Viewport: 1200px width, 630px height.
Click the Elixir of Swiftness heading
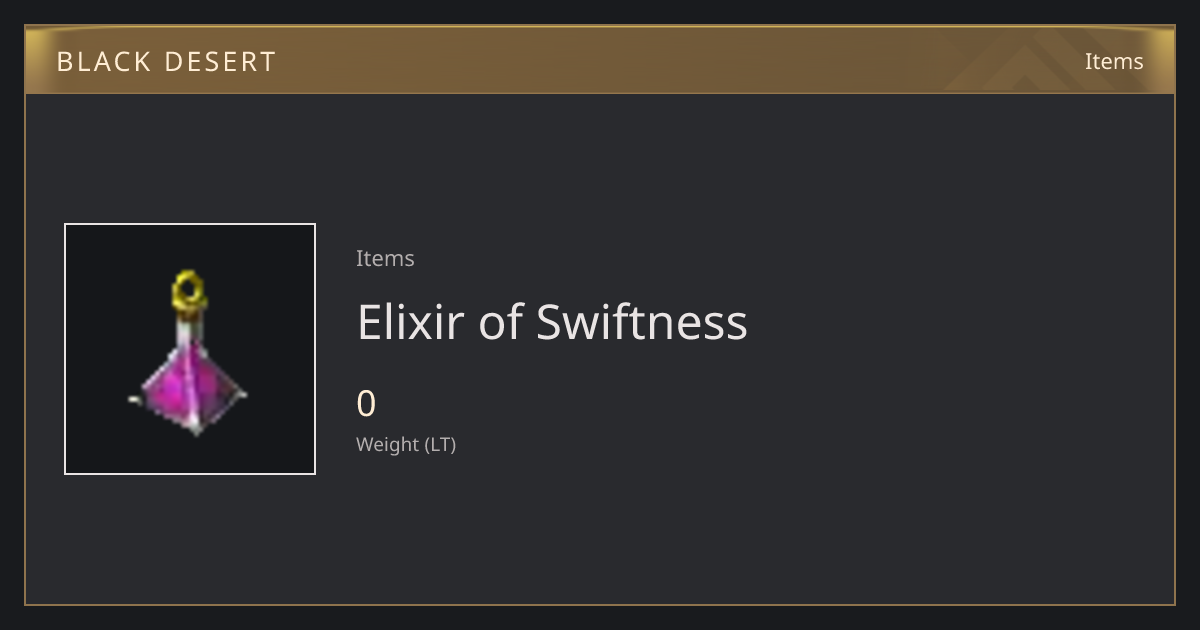552,322
